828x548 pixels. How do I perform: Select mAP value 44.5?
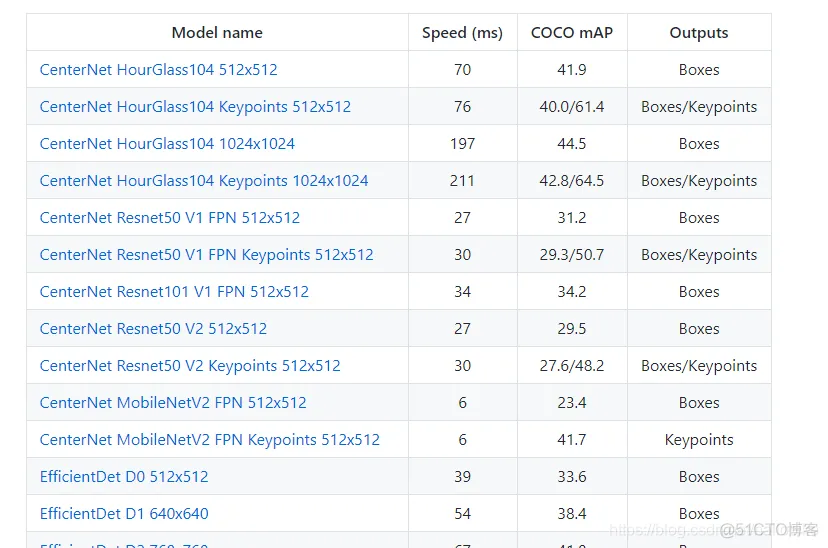coord(572,144)
